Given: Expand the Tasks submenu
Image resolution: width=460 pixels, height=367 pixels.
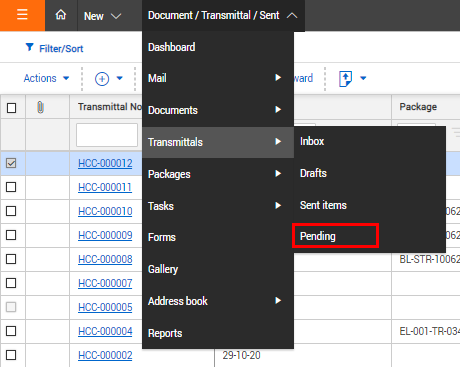Looking at the screenshot, I should point(278,205).
